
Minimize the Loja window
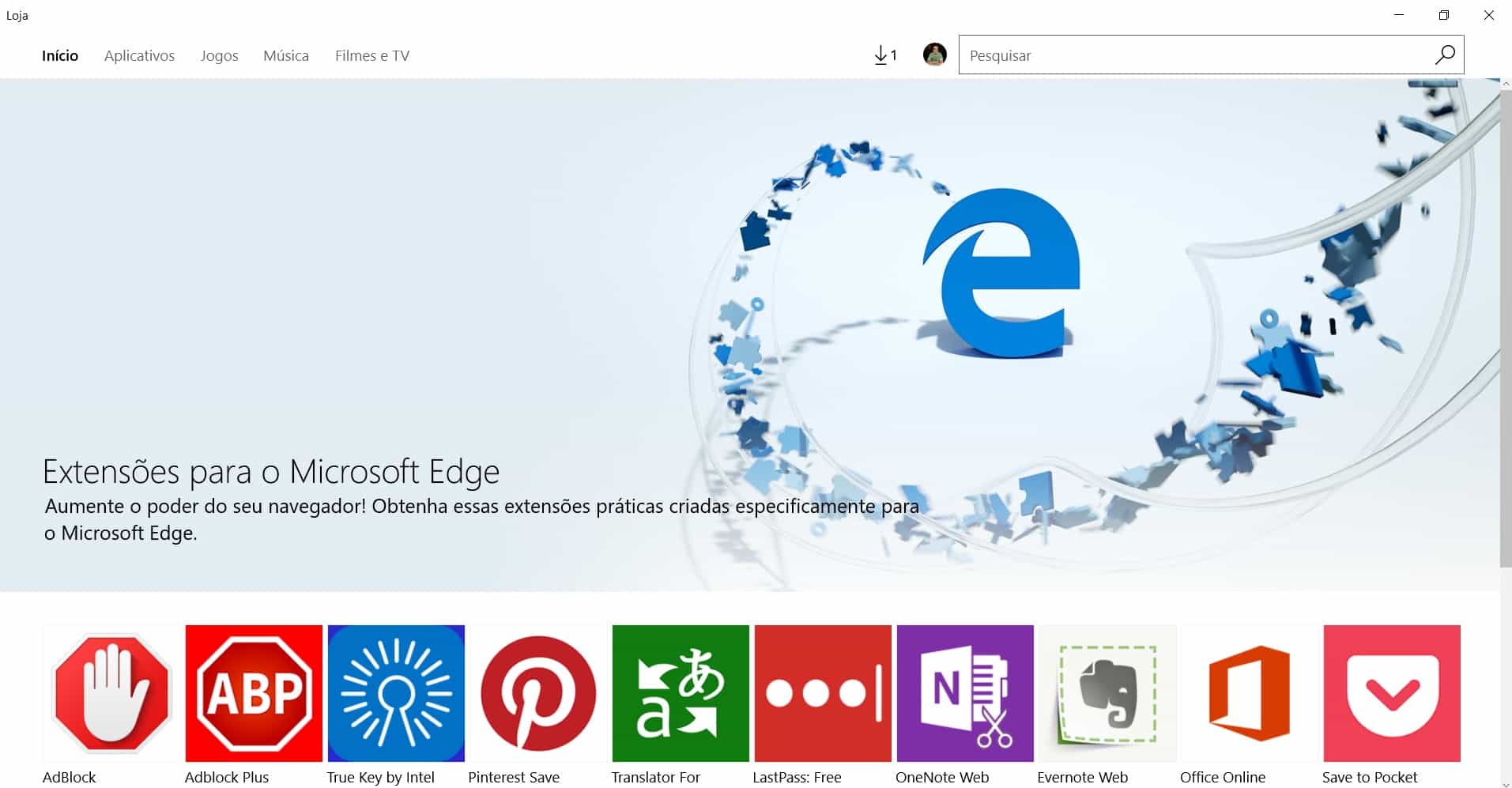click(1399, 15)
